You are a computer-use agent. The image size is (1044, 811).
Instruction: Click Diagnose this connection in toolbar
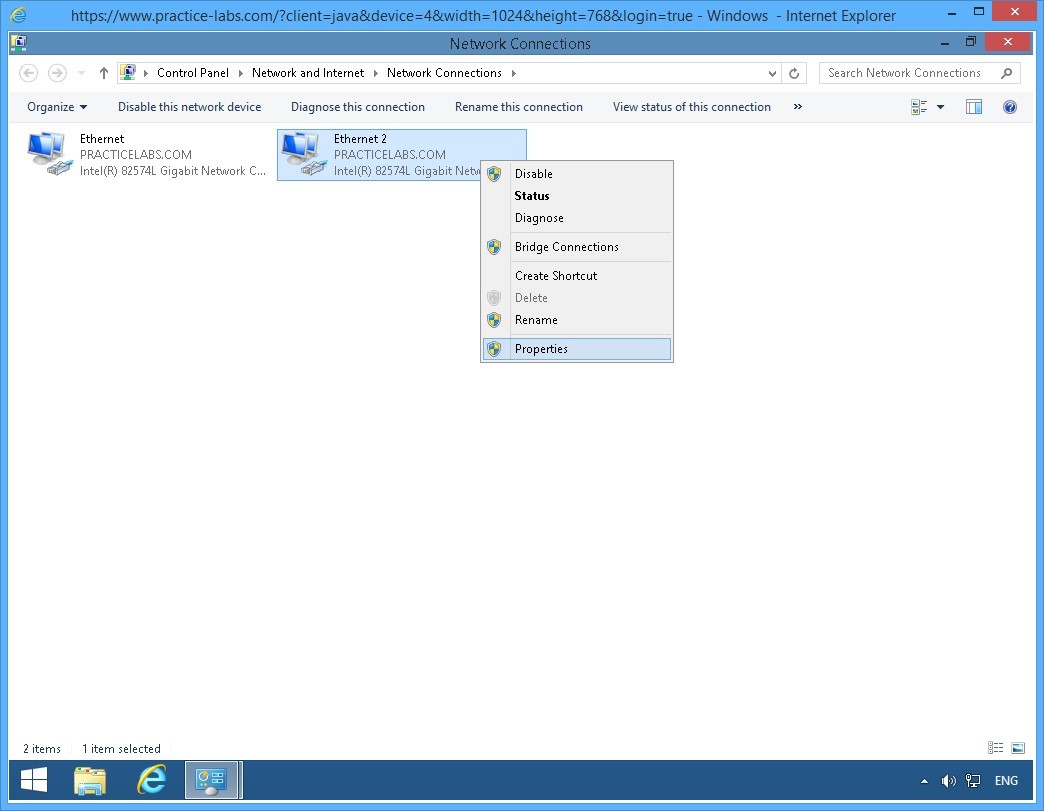point(357,107)
